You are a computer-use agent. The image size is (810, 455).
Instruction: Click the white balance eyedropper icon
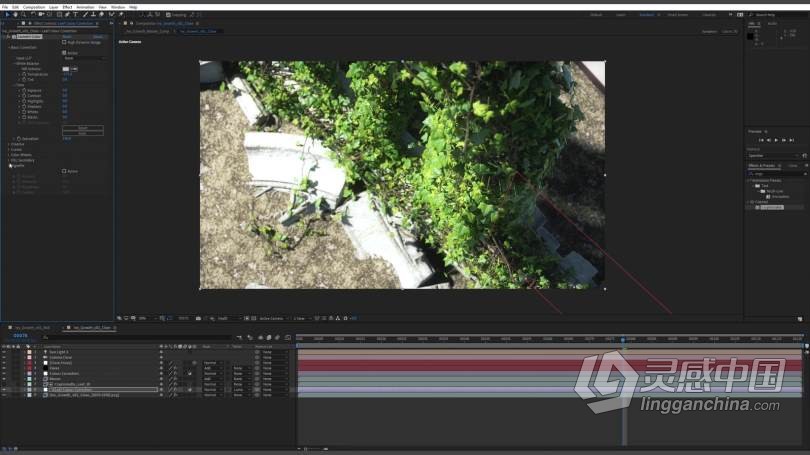click(x=75, y=69)
